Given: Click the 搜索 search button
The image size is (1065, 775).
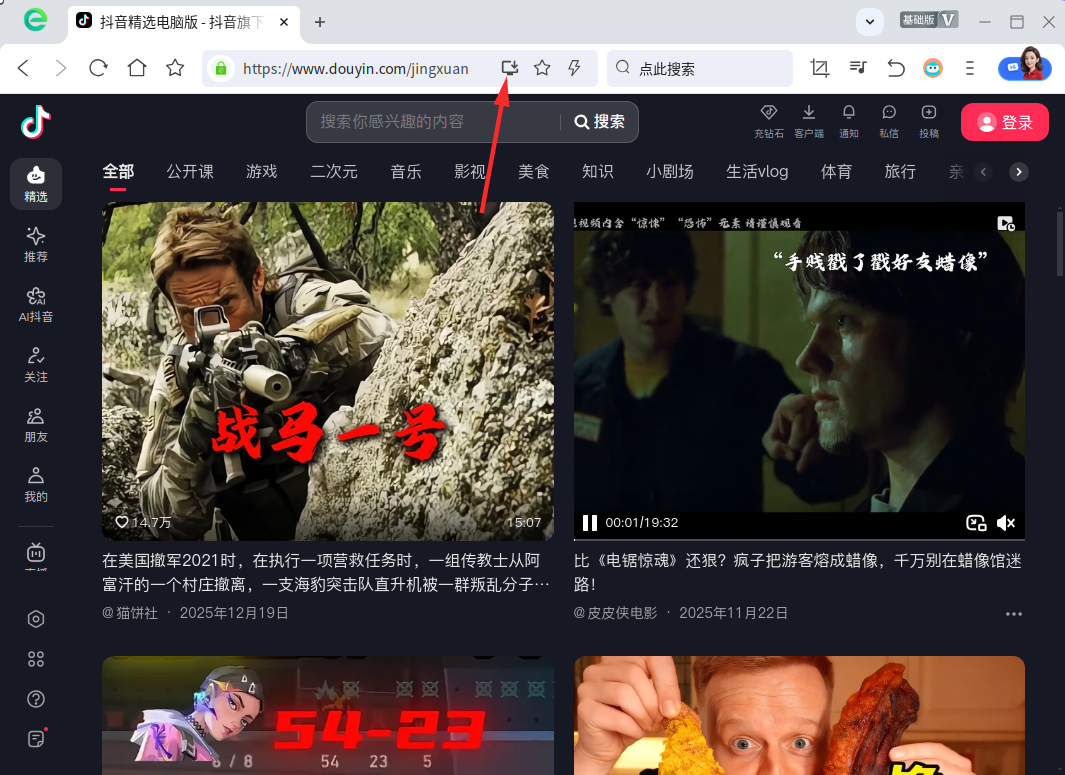Looking at the screenshot, I should (600, 122).
